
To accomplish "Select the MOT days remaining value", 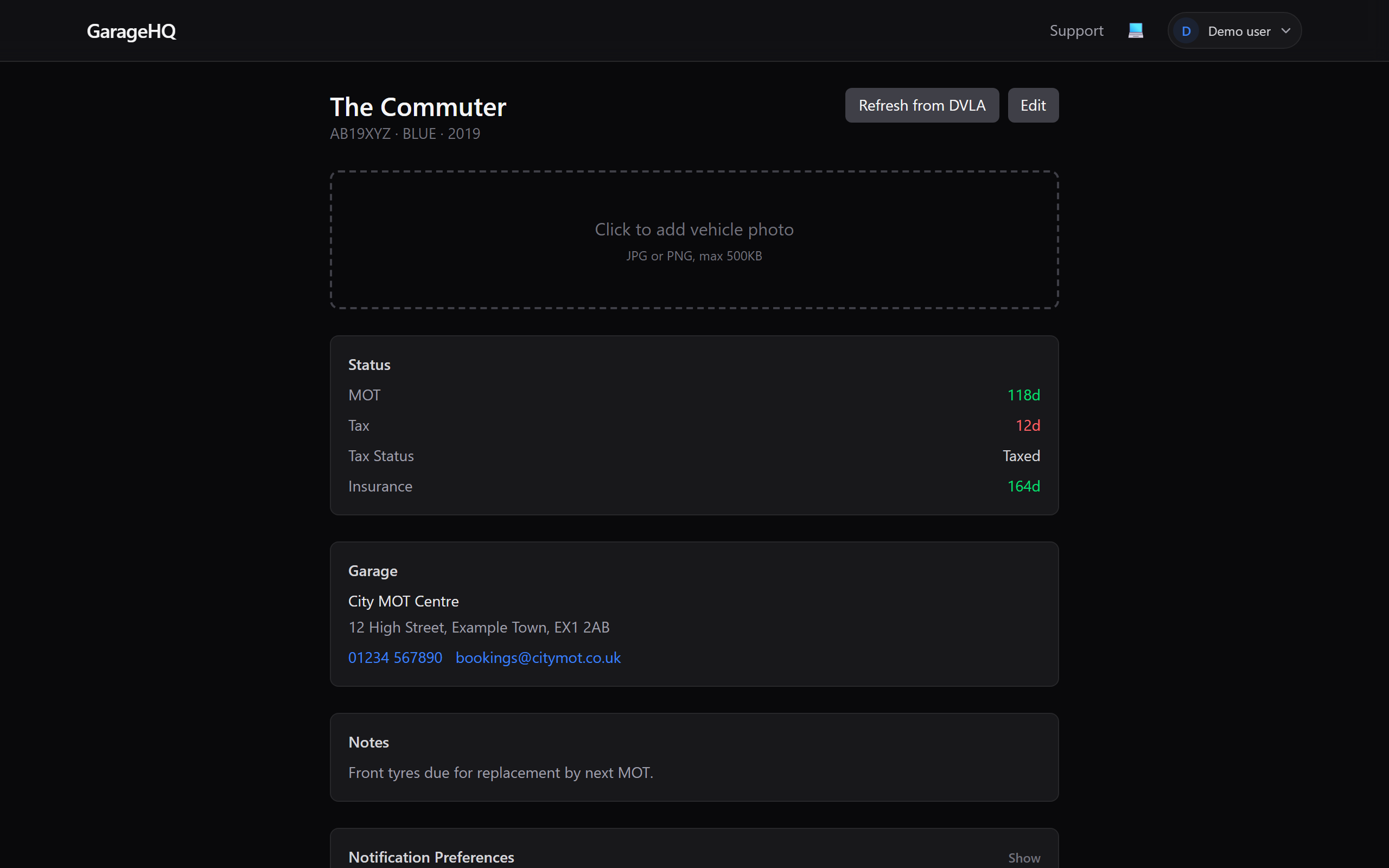I will [x=1023, y=394].
